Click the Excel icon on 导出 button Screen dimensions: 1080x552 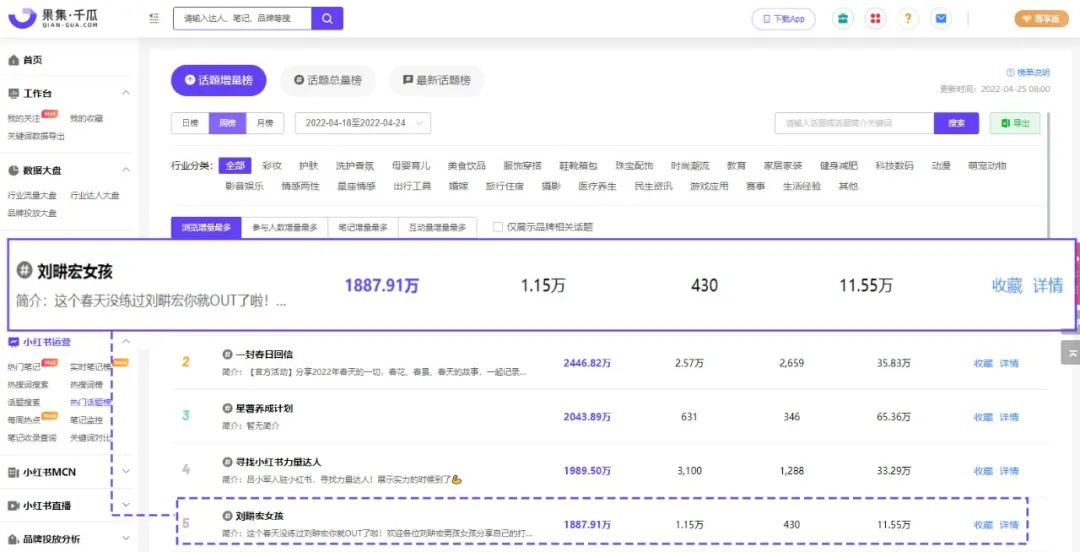pos(1006,123)
